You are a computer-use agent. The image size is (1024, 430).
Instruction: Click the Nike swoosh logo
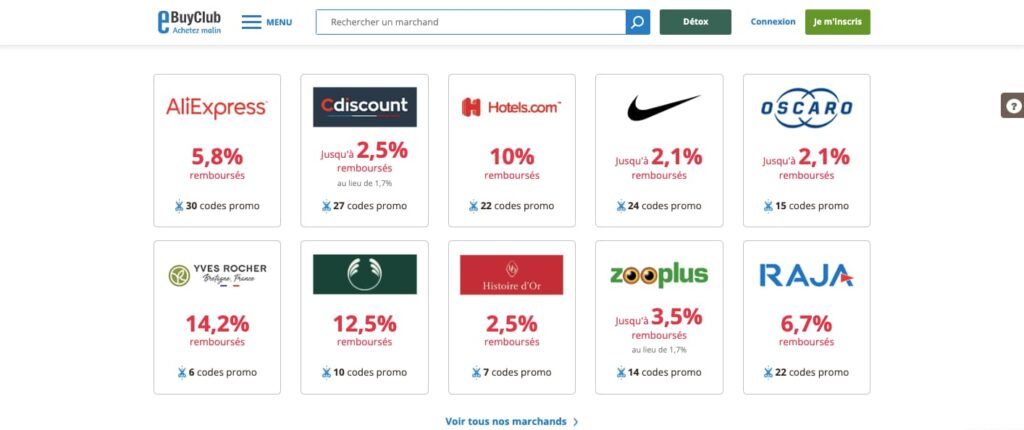coord(663,107)
